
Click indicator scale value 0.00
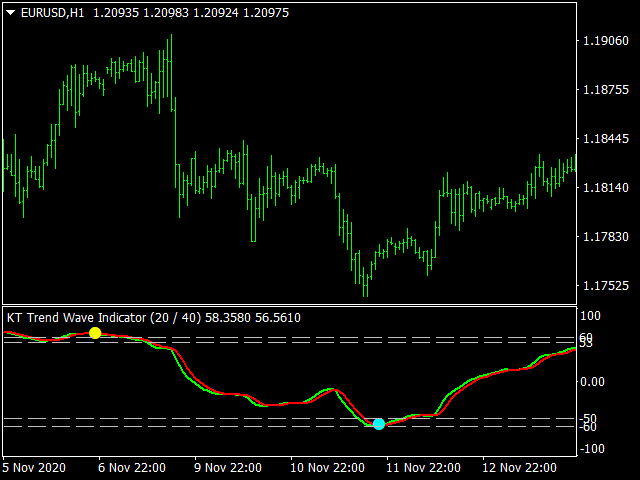click(592, 382)
